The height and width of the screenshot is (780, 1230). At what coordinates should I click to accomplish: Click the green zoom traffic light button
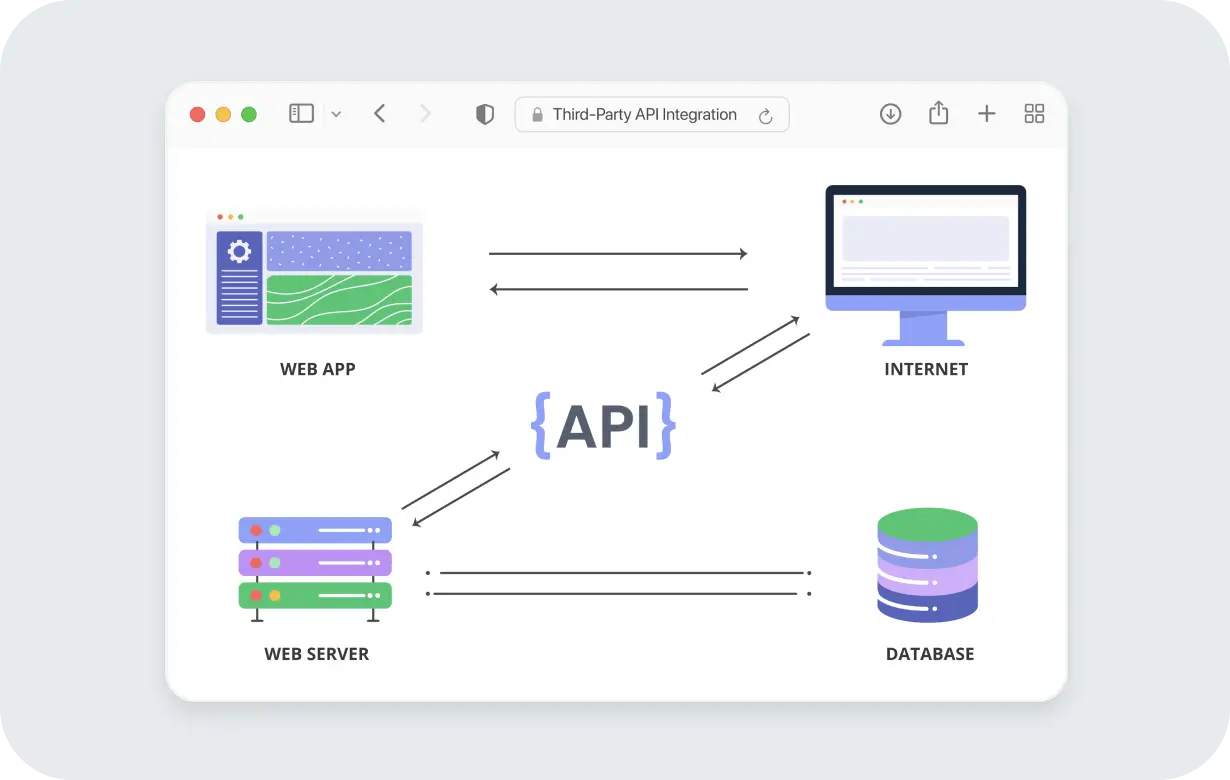point(249,113)
